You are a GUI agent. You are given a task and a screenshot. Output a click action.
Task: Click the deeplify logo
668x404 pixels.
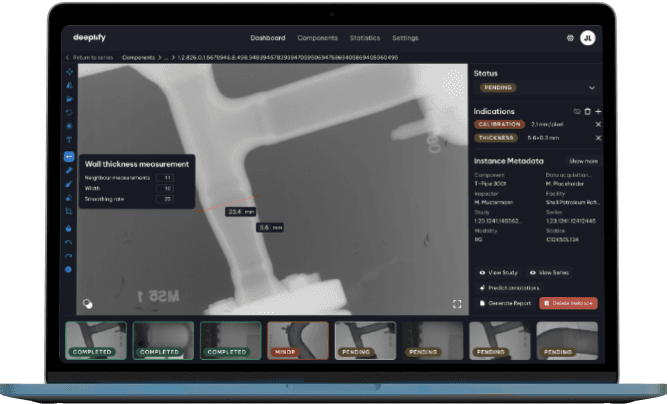point(89,38)
